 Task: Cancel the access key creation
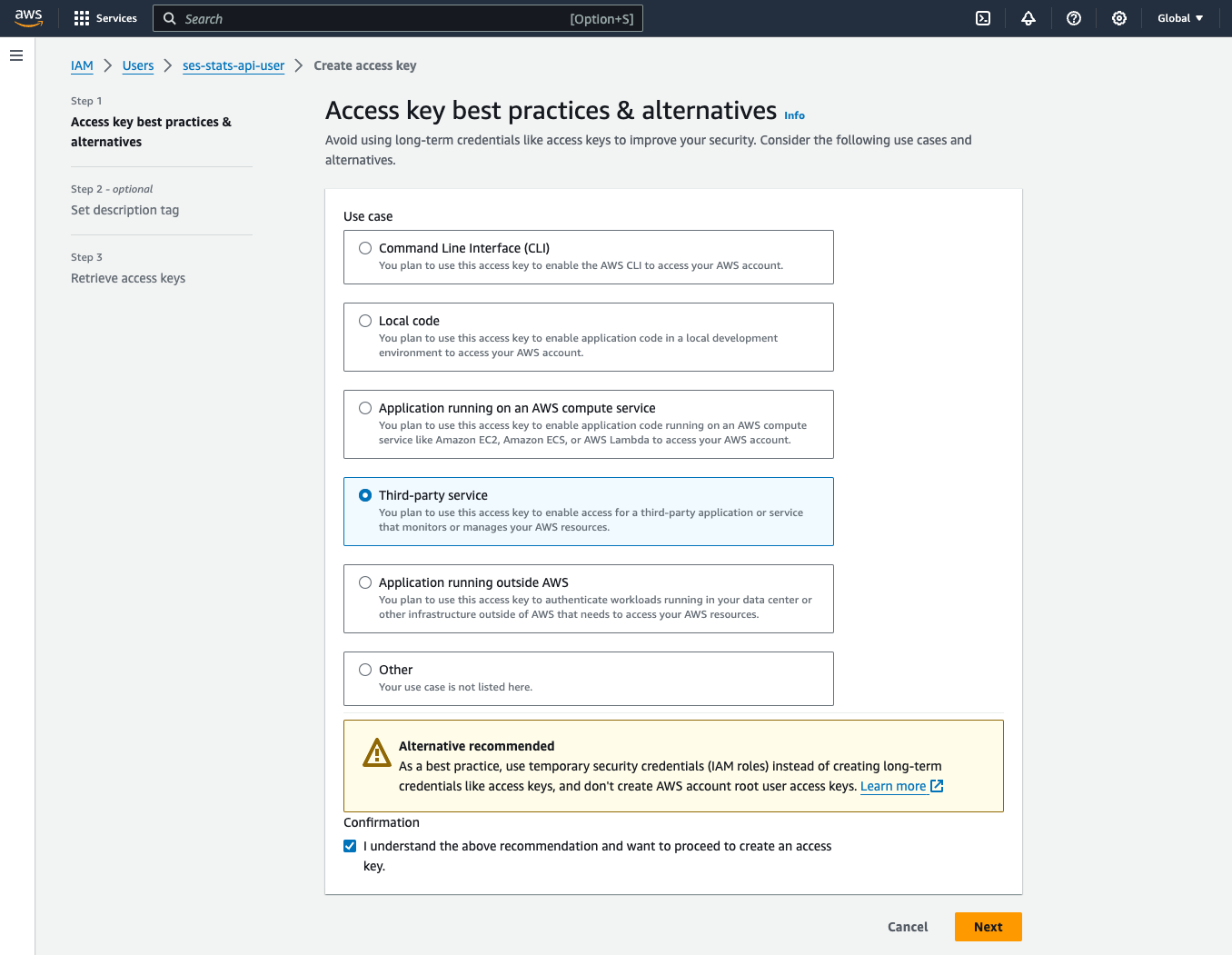pyautogui.click(x=908, y=927)
